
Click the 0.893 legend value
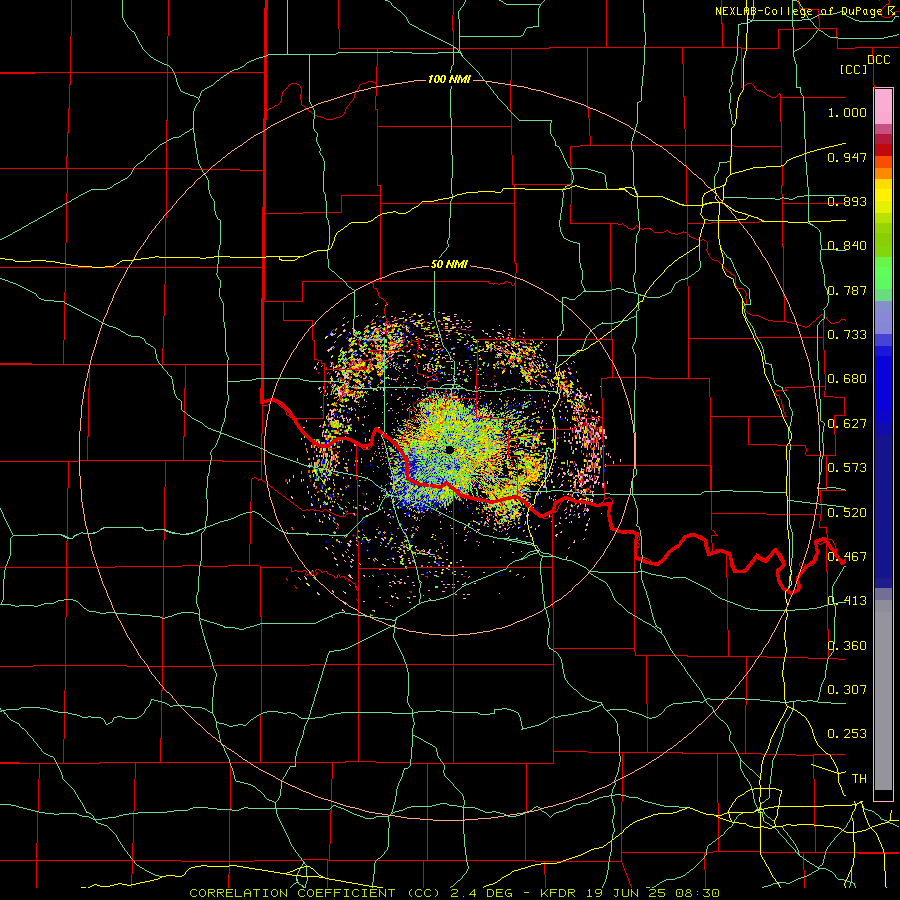click(x=847, y=201)
